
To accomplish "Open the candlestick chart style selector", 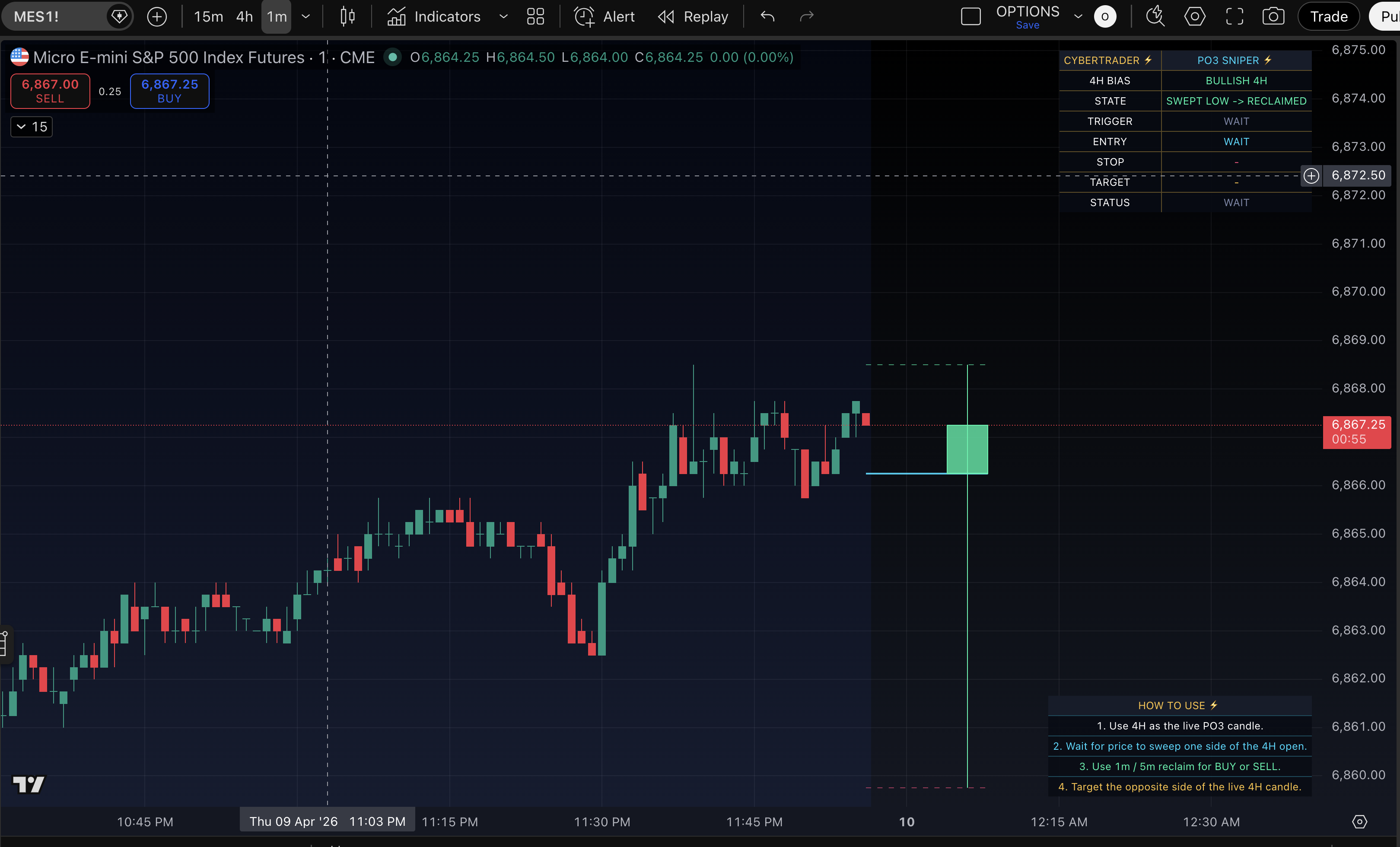I will [347, 16].
